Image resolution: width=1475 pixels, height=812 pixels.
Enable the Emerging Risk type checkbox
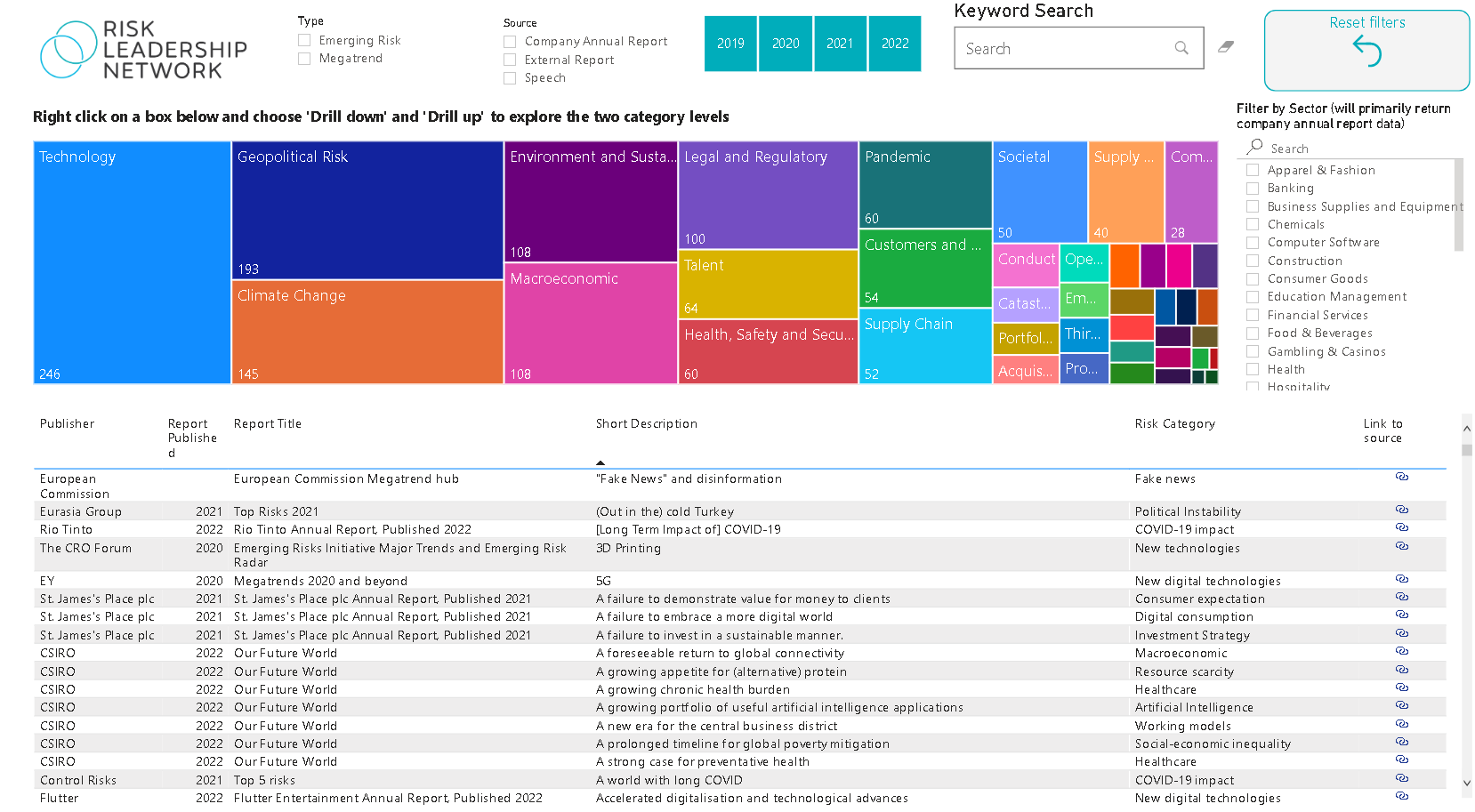[303, 40]
